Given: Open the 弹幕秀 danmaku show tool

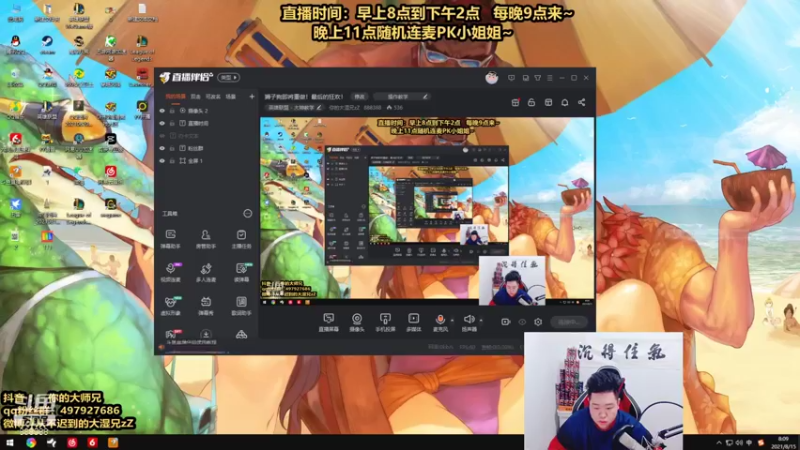Looking at the screenshot, I should click(206, 305).
